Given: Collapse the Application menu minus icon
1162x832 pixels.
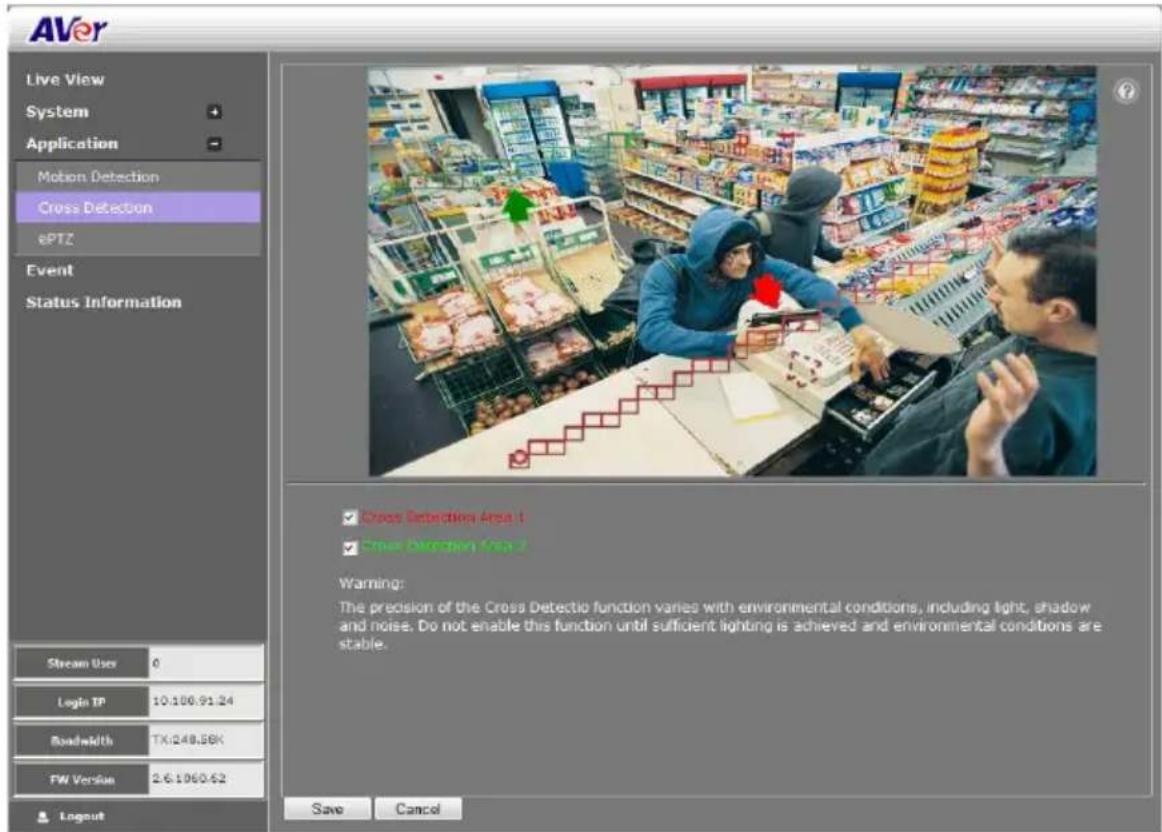Looking at the screenshot, I should point(213,144).
